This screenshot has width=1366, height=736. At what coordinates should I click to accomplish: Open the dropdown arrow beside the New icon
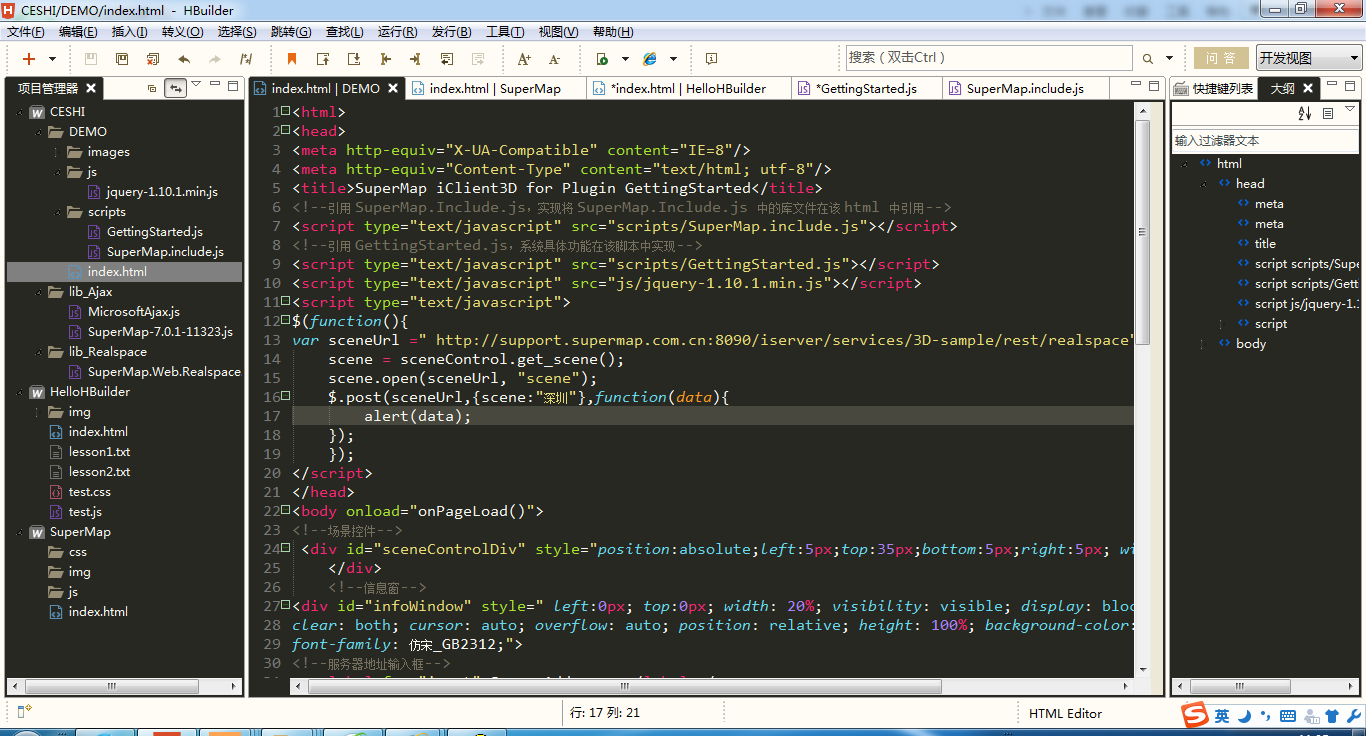pyautogui.click(x=53, y=59)
